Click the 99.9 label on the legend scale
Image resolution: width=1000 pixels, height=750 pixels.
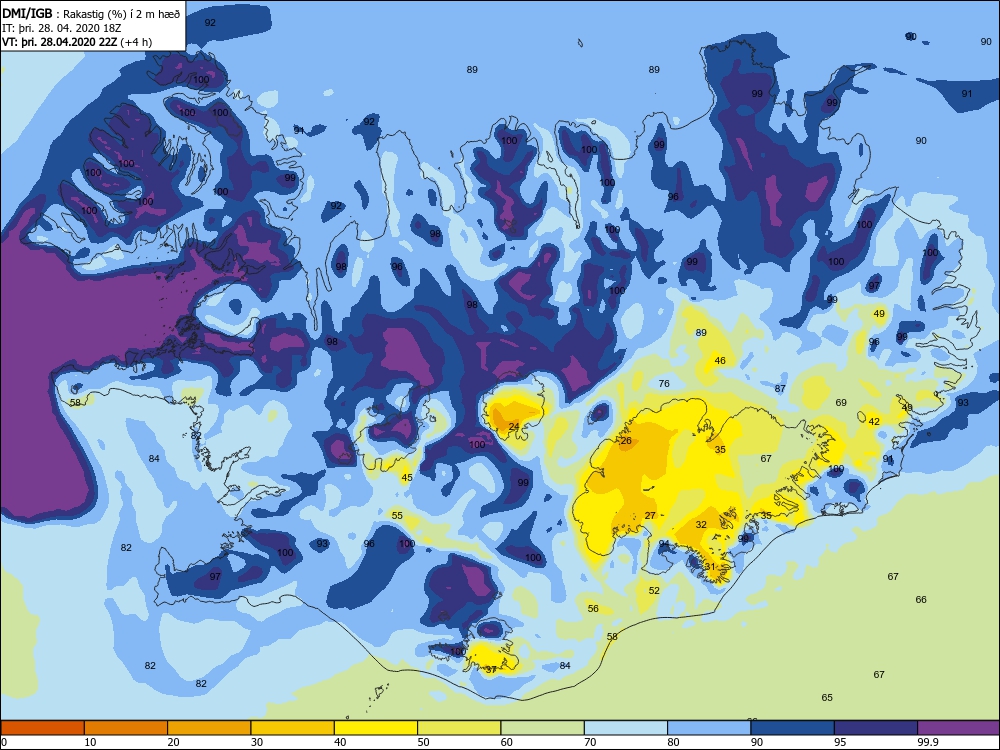point(927,742)
